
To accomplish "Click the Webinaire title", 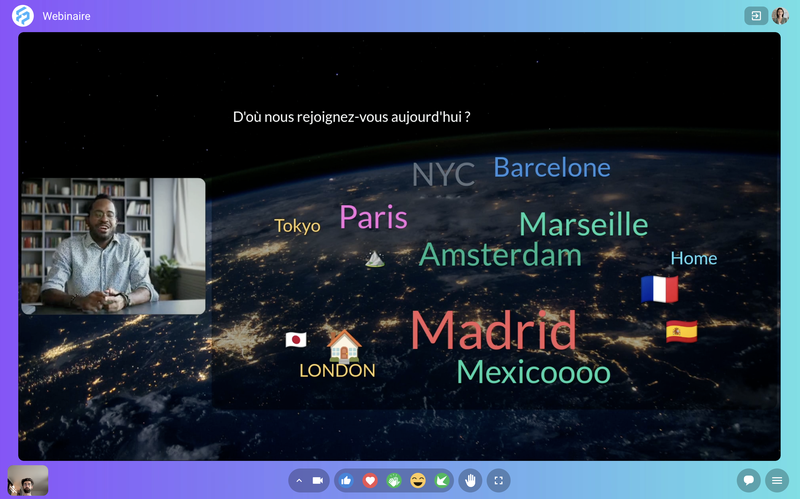I will (66, 16).
